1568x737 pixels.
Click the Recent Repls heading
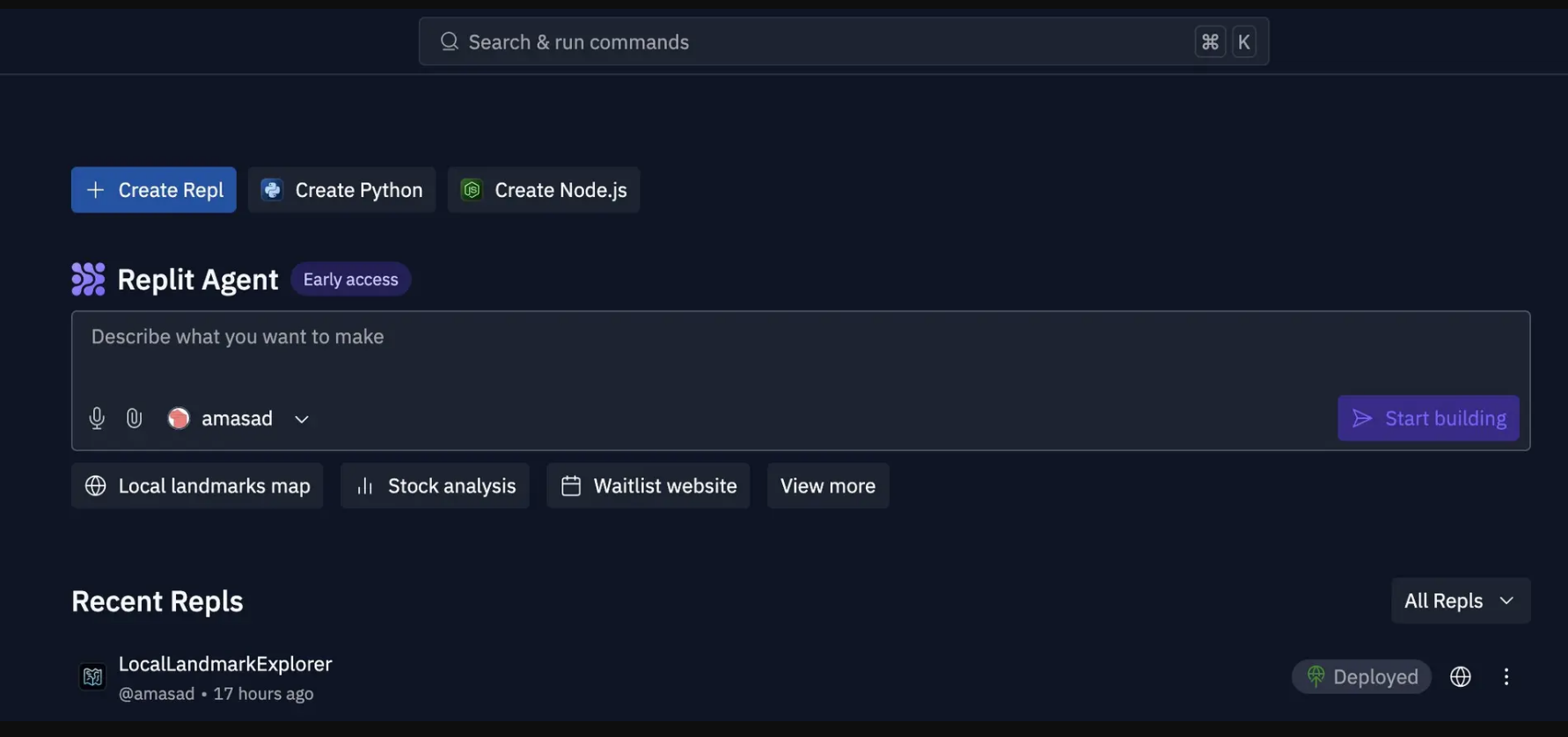[x=158, y=602]
